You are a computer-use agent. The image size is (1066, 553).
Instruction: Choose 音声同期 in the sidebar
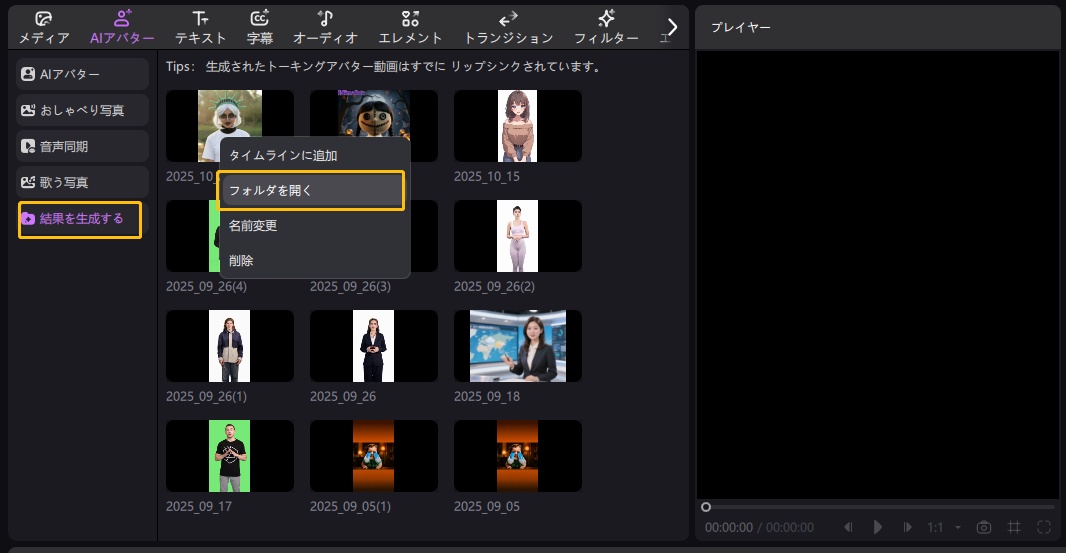click(83, 146)
